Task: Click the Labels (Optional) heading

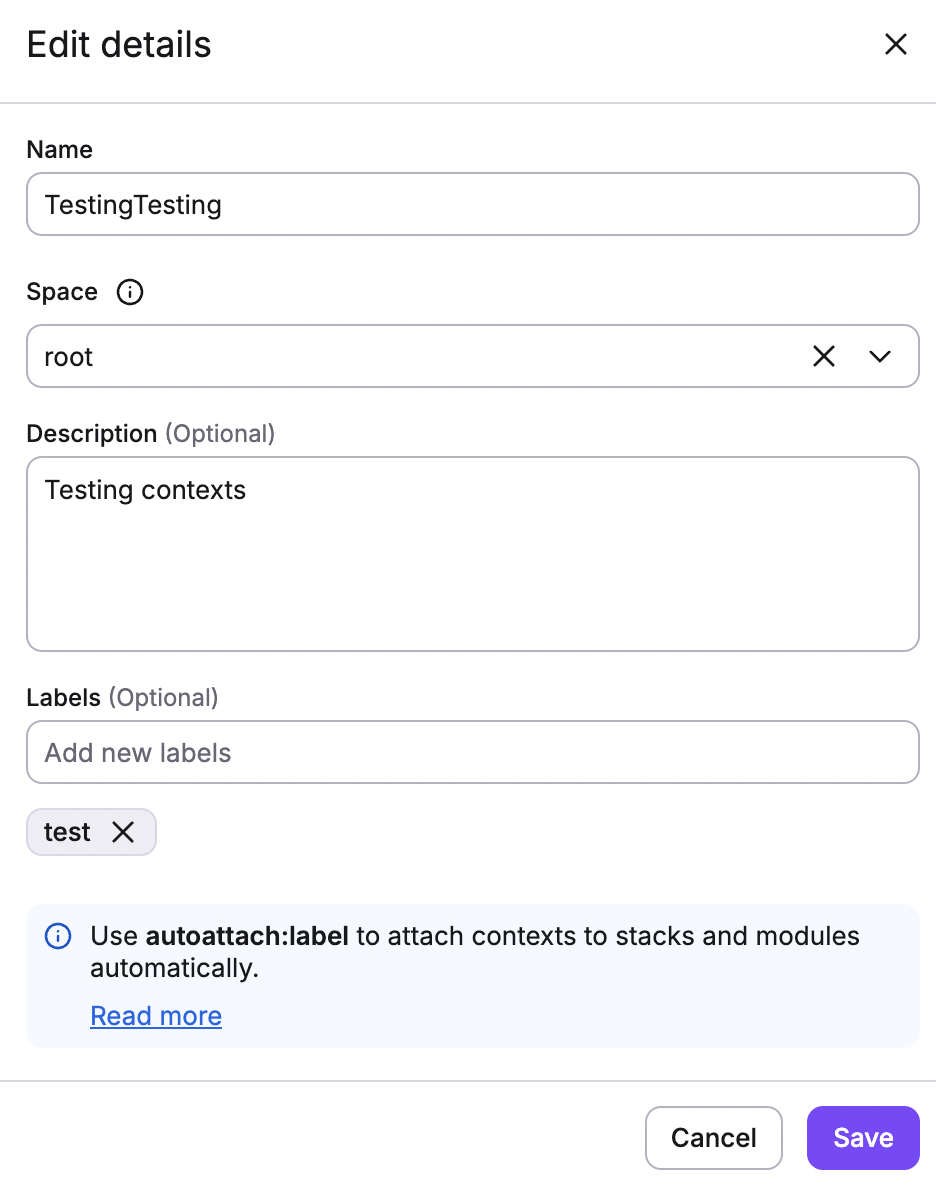Action: 122,697
